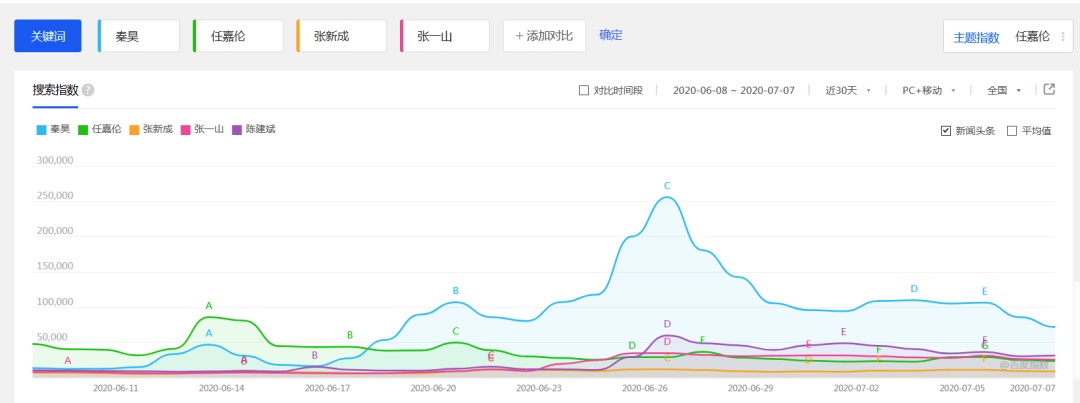This screenshot has height=403, width=1080.
Task: Click the 秦昊 blue legend swatch
Action: [x=41, y=129]
